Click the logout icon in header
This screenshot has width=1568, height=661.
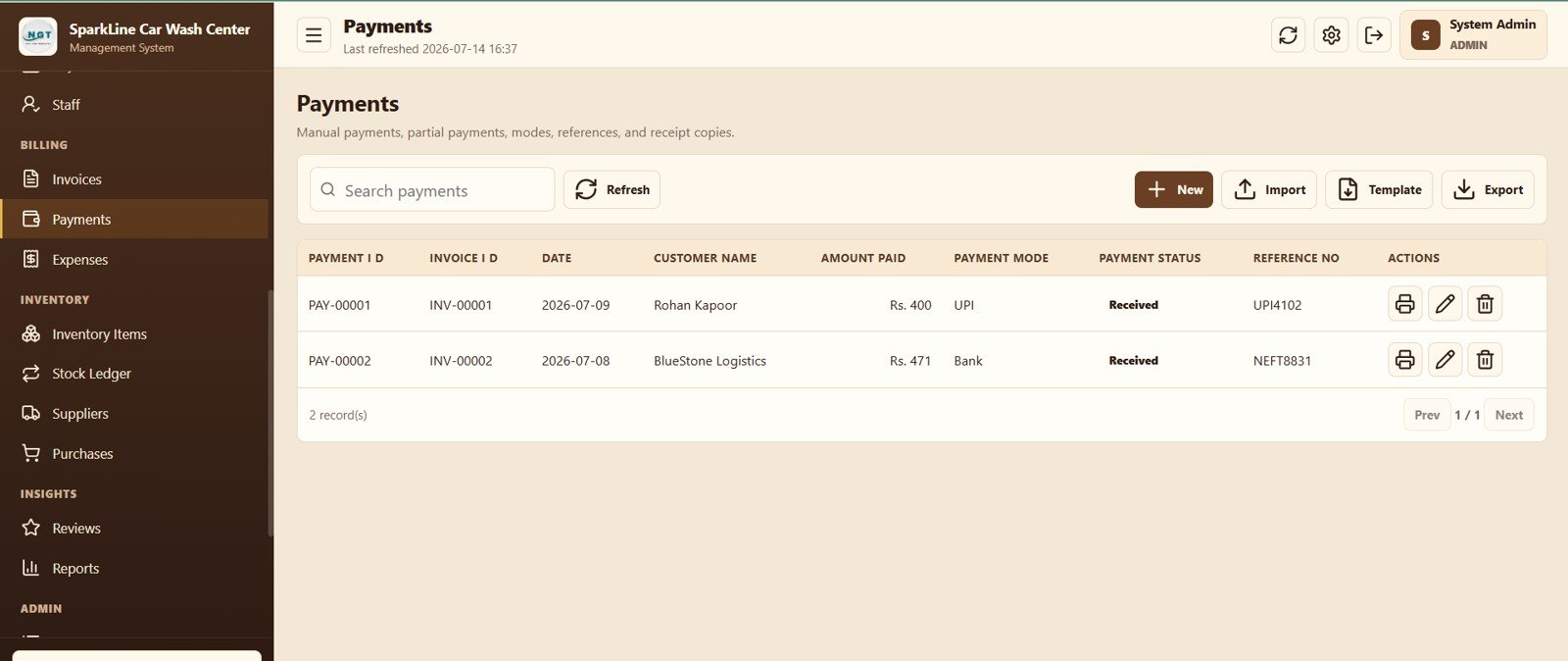[1374, 35]
